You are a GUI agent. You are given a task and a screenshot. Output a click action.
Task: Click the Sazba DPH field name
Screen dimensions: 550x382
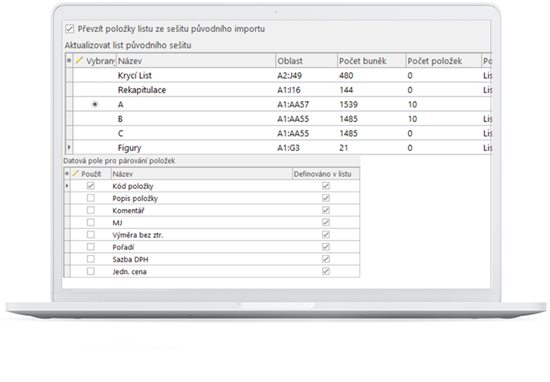coord(130,260)
